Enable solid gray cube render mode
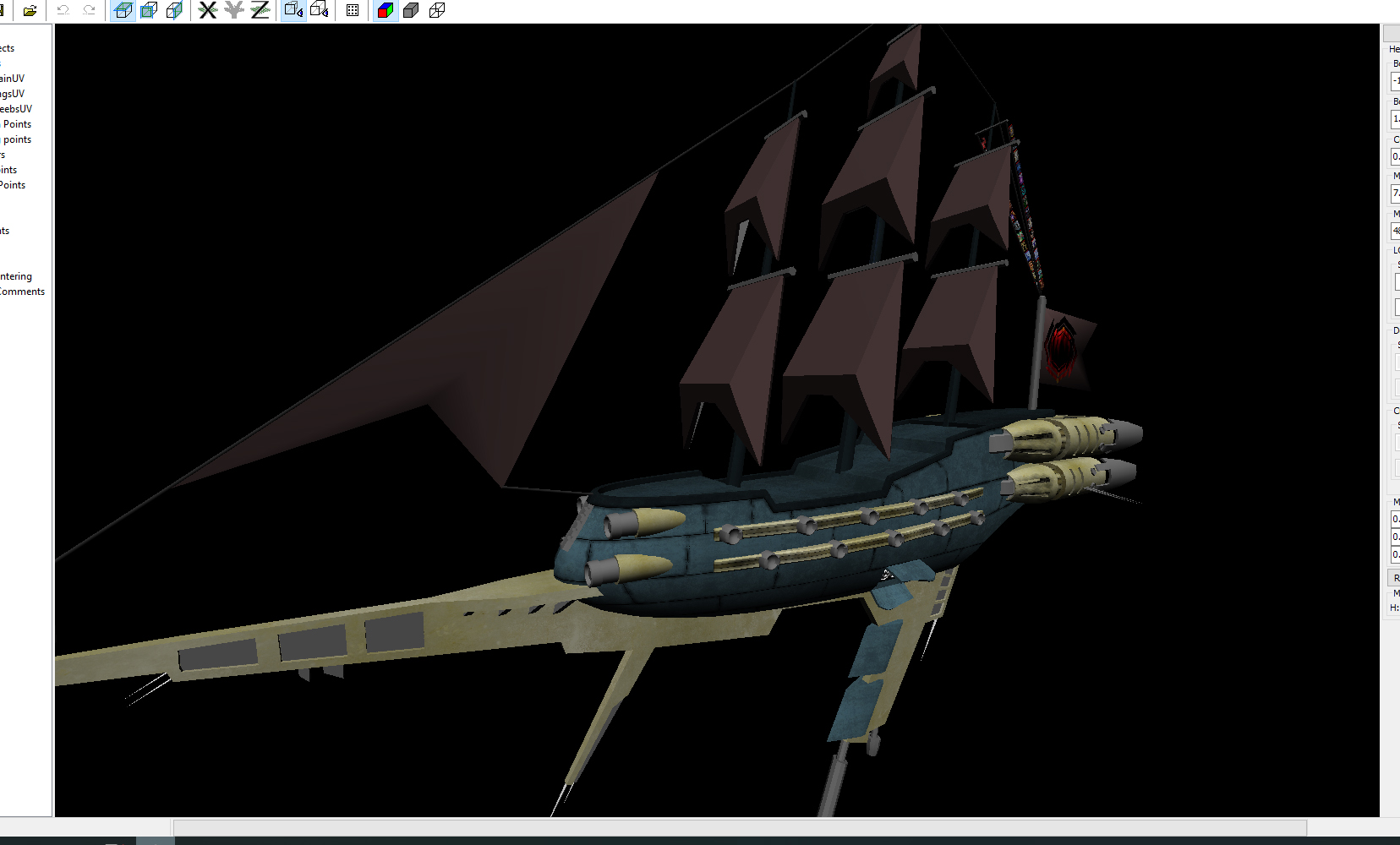Viewport: 1400px width, 845px height. click(411, 10)
